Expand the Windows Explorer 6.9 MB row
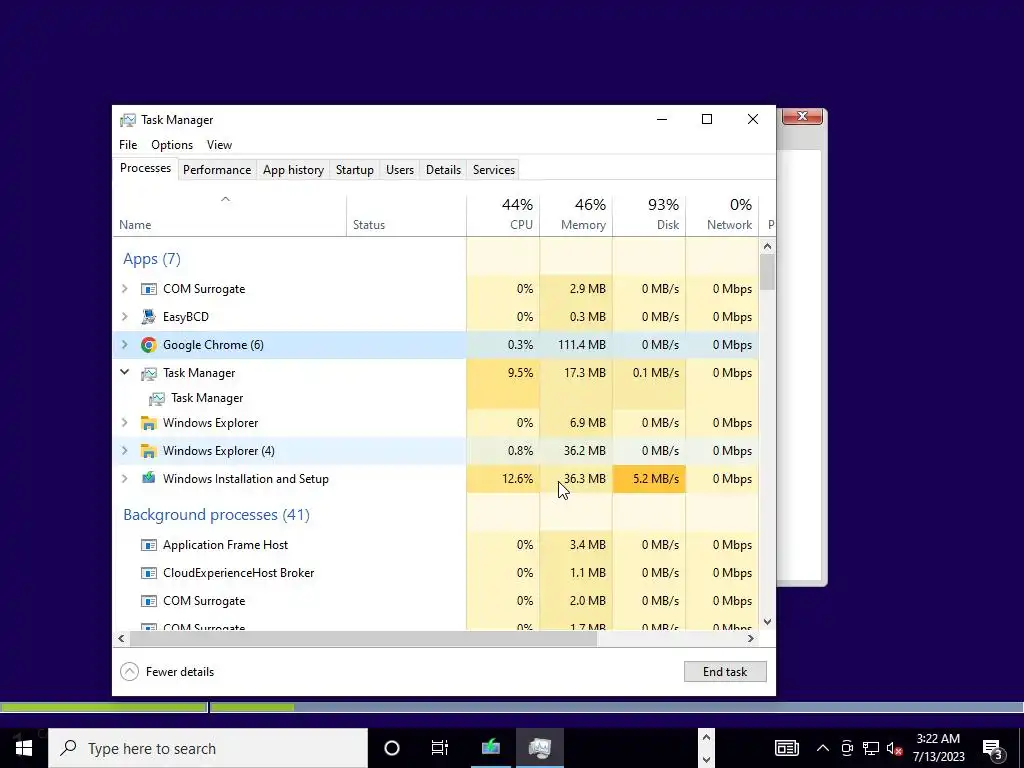 [x=125, y=423]
